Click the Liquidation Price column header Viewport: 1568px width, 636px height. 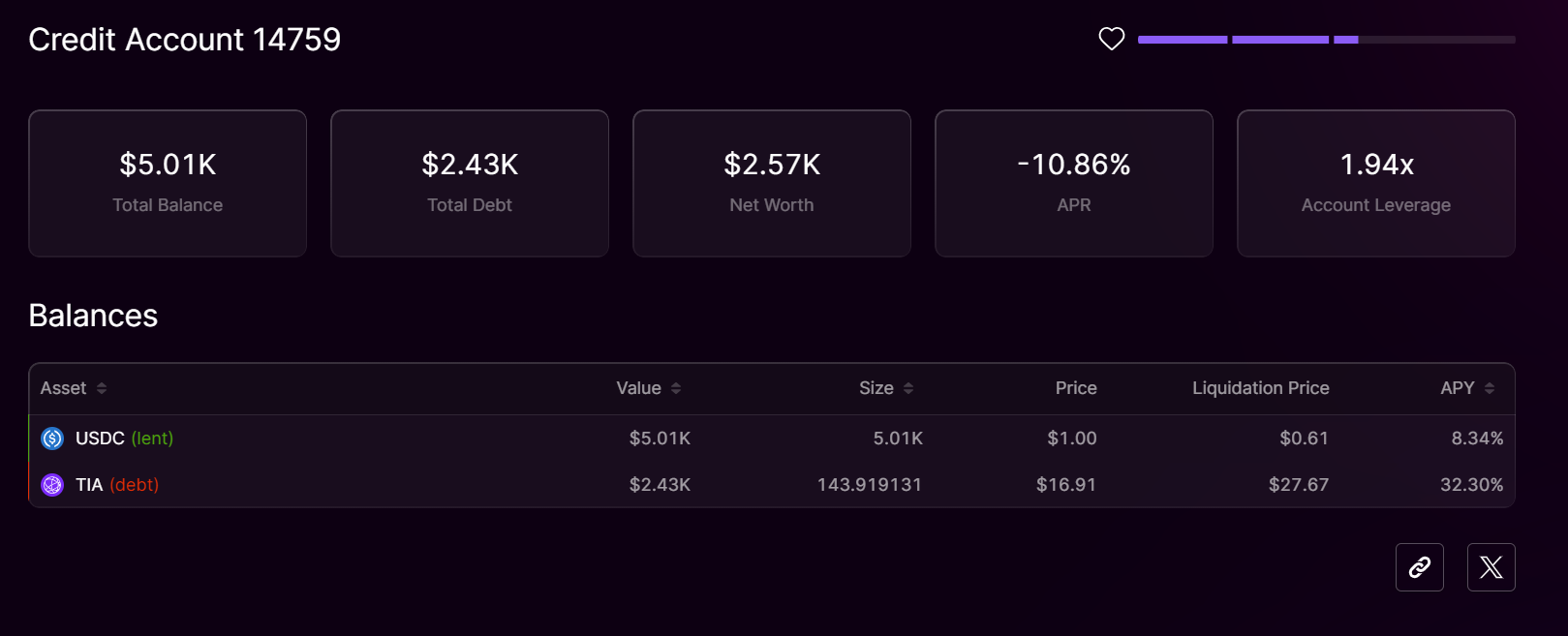[x=1260, y=388]
